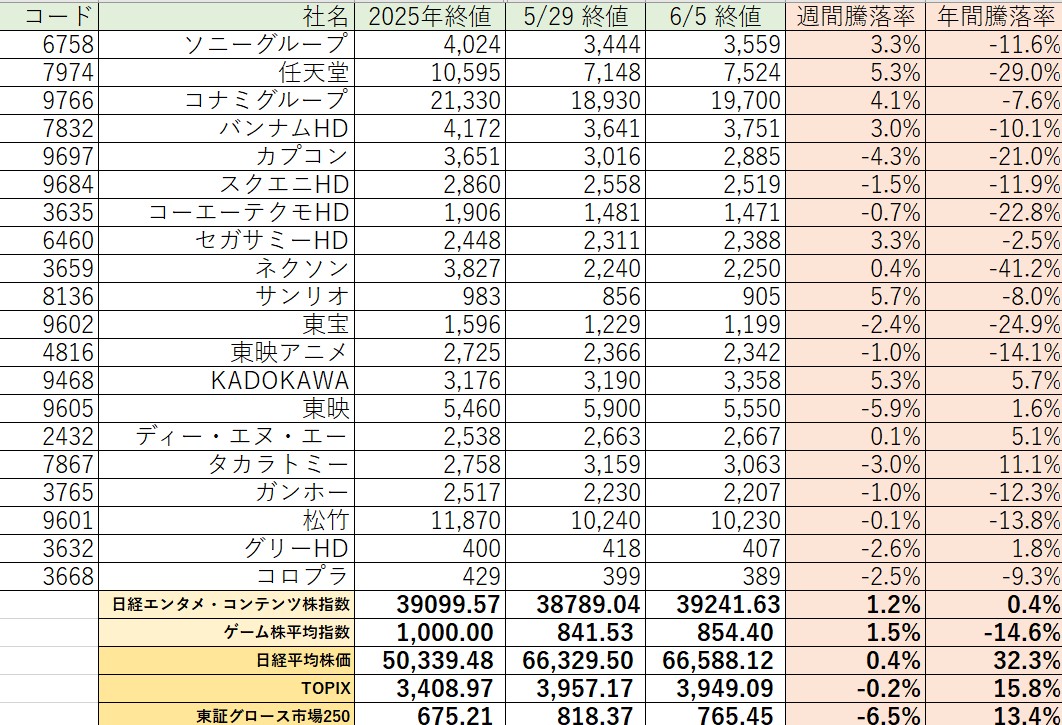Select Nexon's yearly change -41.2%

[x=994, y=268]
